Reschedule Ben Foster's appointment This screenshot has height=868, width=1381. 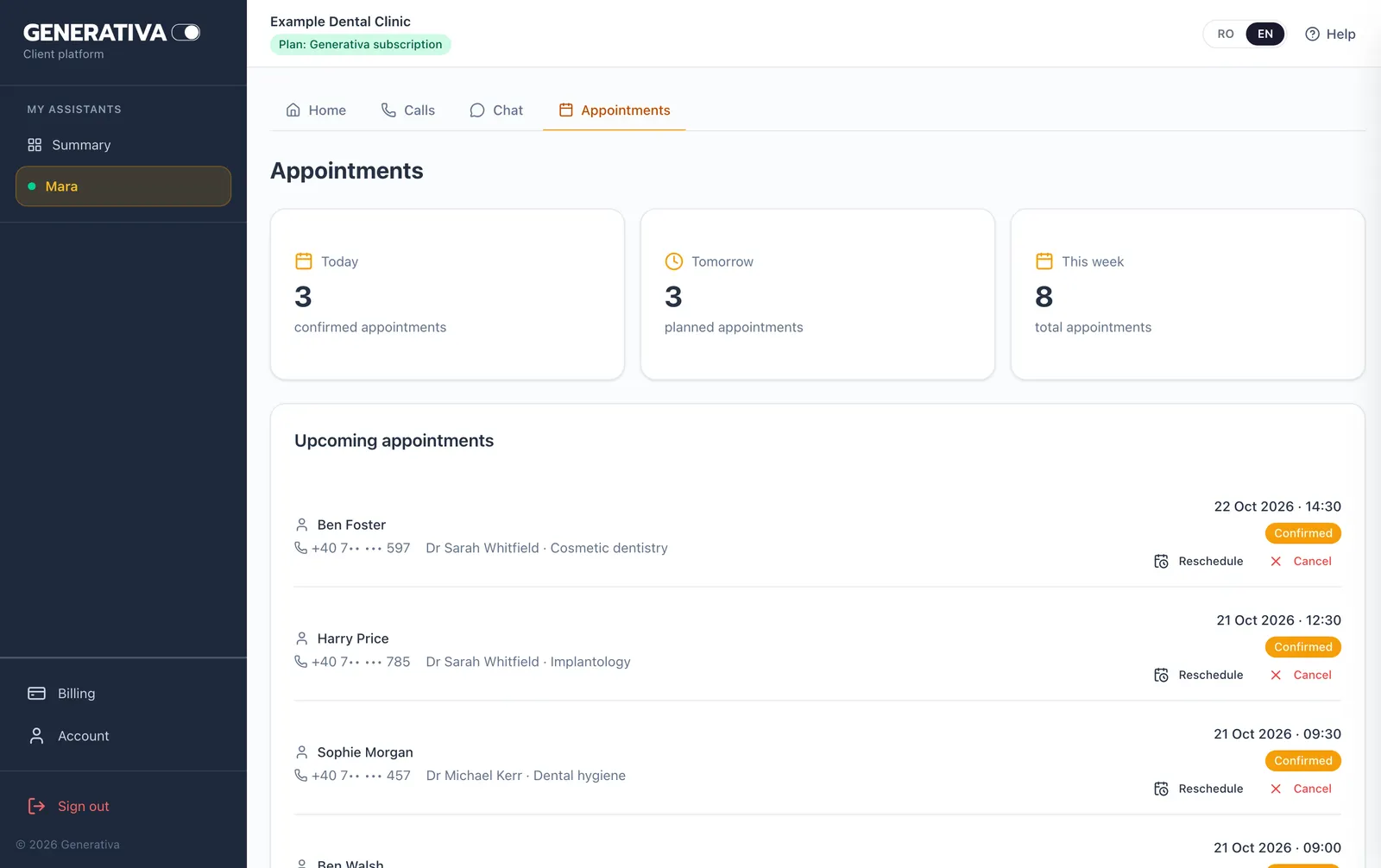(x=1199, y=562)
